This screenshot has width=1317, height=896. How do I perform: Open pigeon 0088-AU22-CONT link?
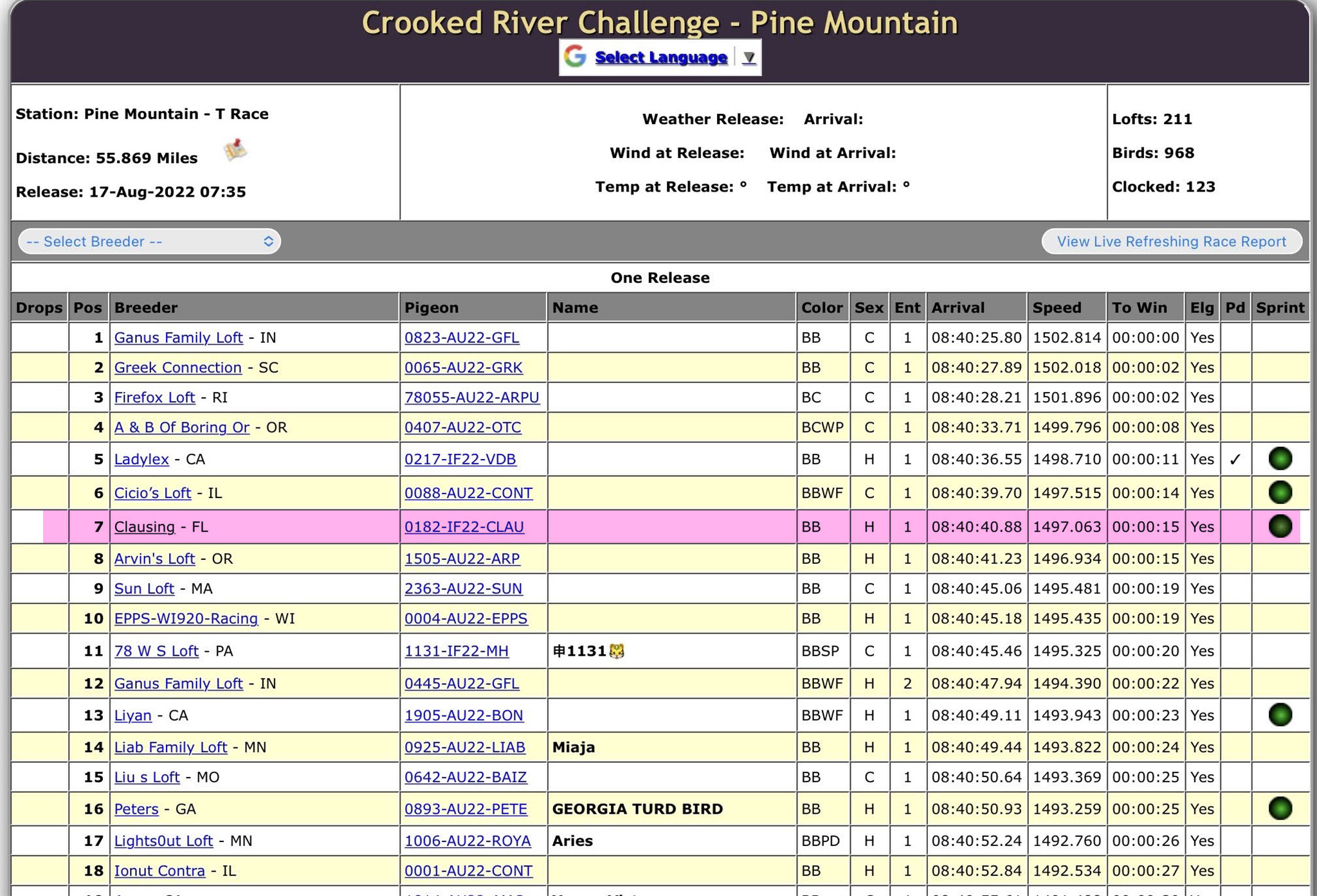coord(468,493)
